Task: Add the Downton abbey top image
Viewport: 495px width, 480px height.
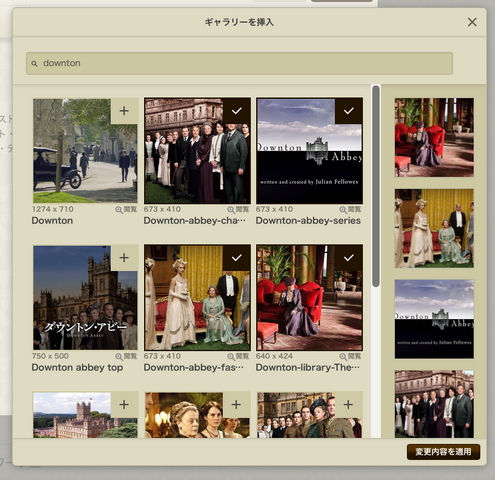Action: pyautogui.click(x=124, y=258)
